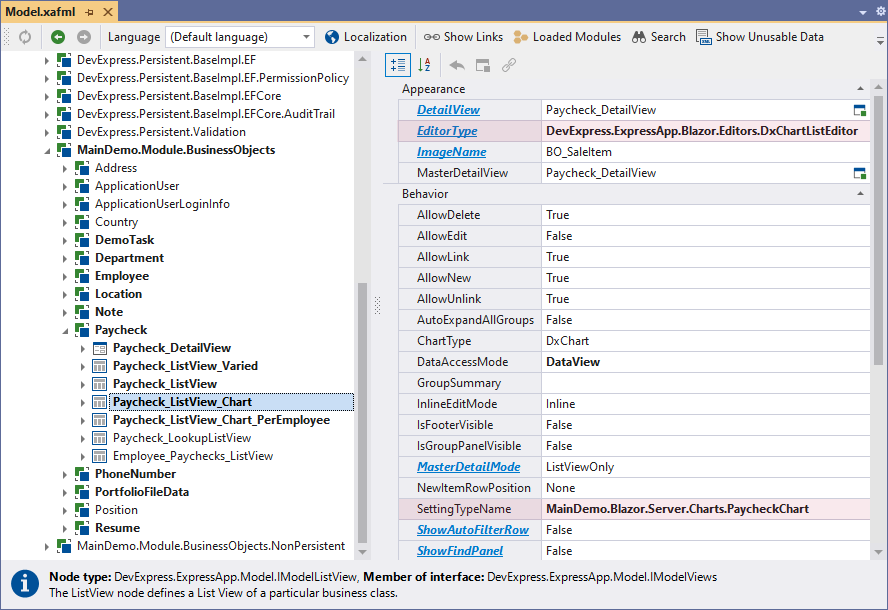
Task: Open Loaded Modules list
Action: 567,37
